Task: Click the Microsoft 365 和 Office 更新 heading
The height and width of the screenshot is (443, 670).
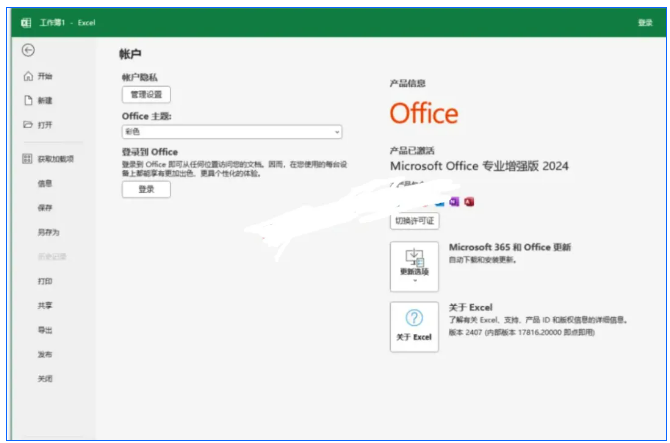Action: click(510, 247)
